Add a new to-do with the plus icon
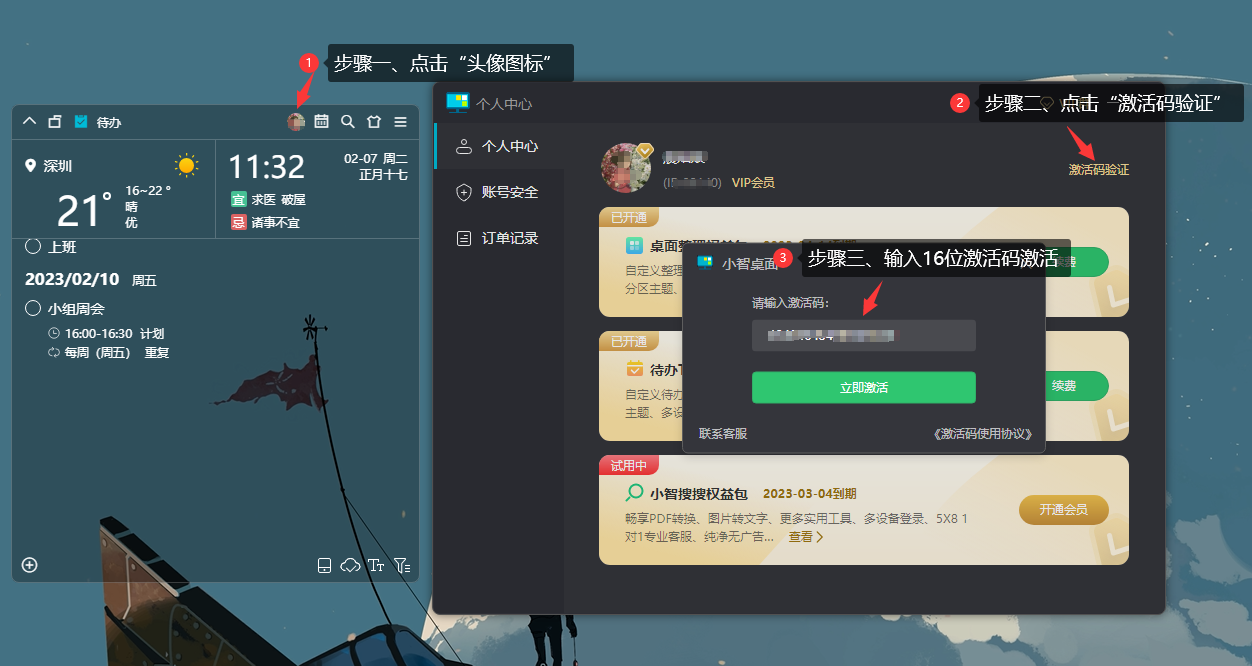 click(x=30, y=565)
